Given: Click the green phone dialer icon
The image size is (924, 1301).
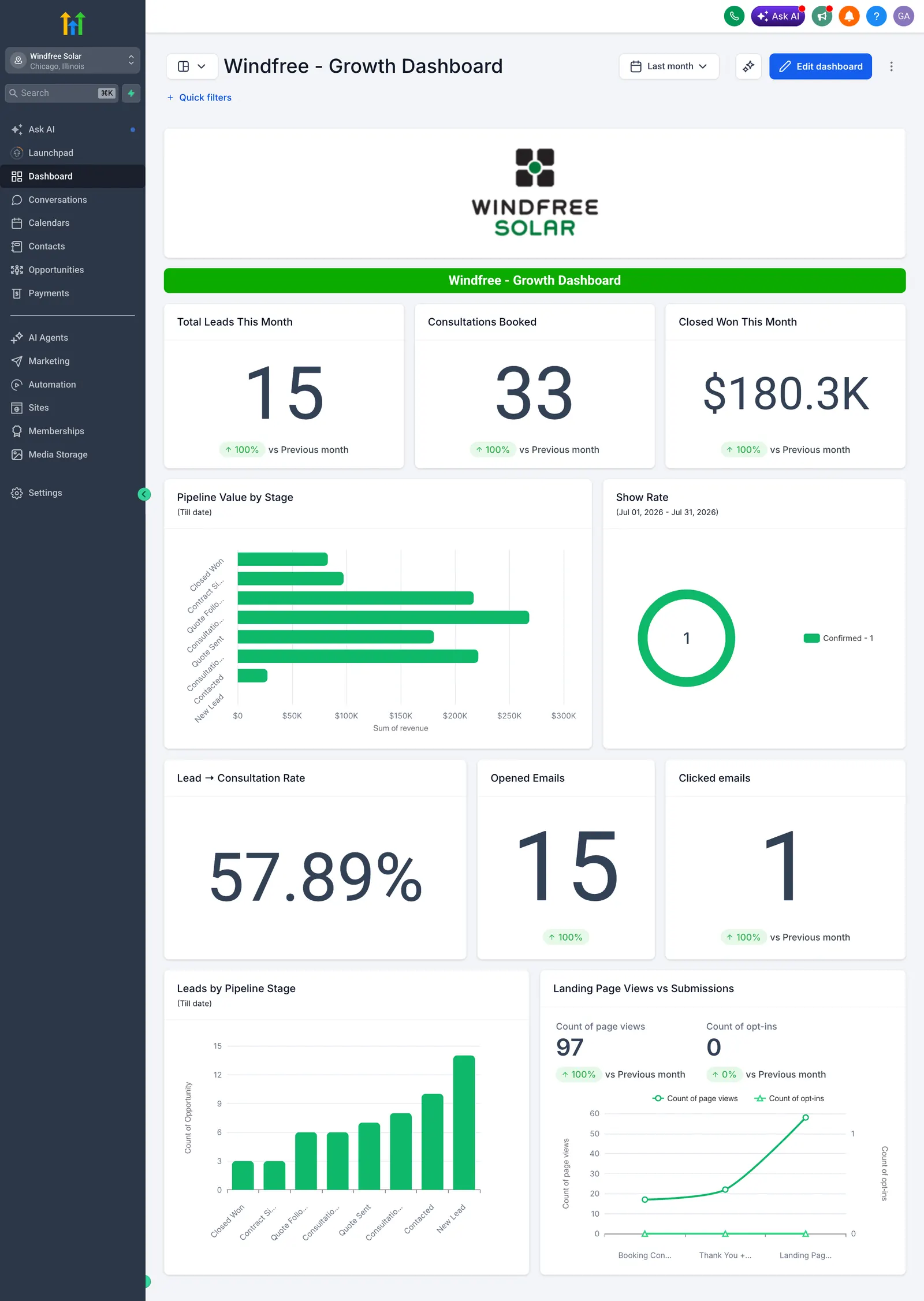Looking at the screenshot, I should [734, 16].
